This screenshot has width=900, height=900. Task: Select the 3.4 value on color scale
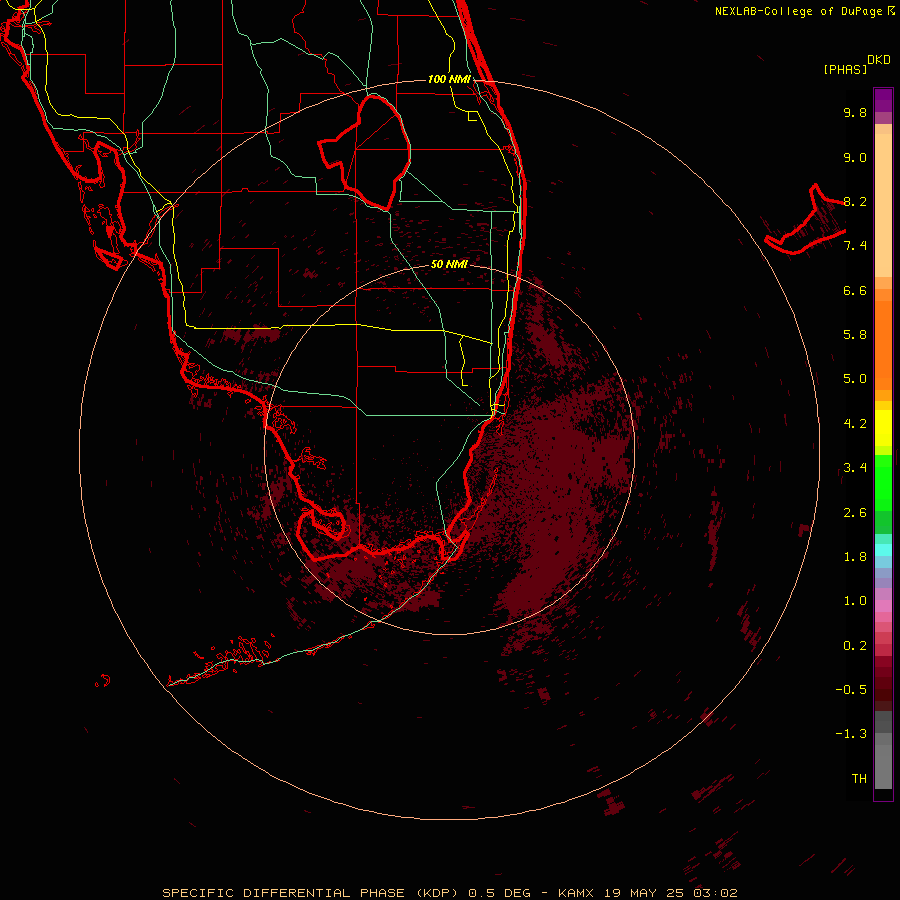click(x=855, y=468)
